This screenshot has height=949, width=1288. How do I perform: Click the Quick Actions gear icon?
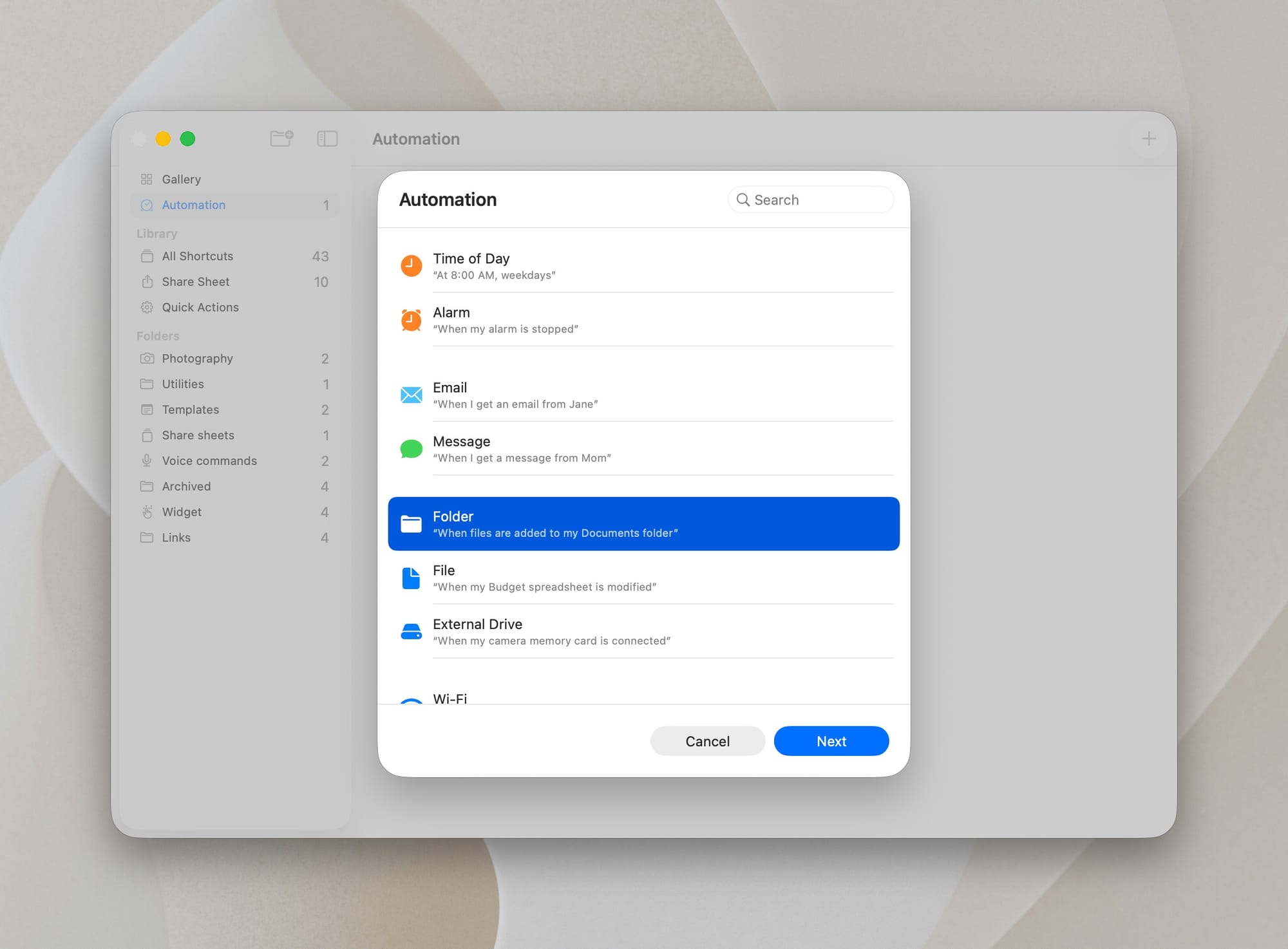[146, 307]
